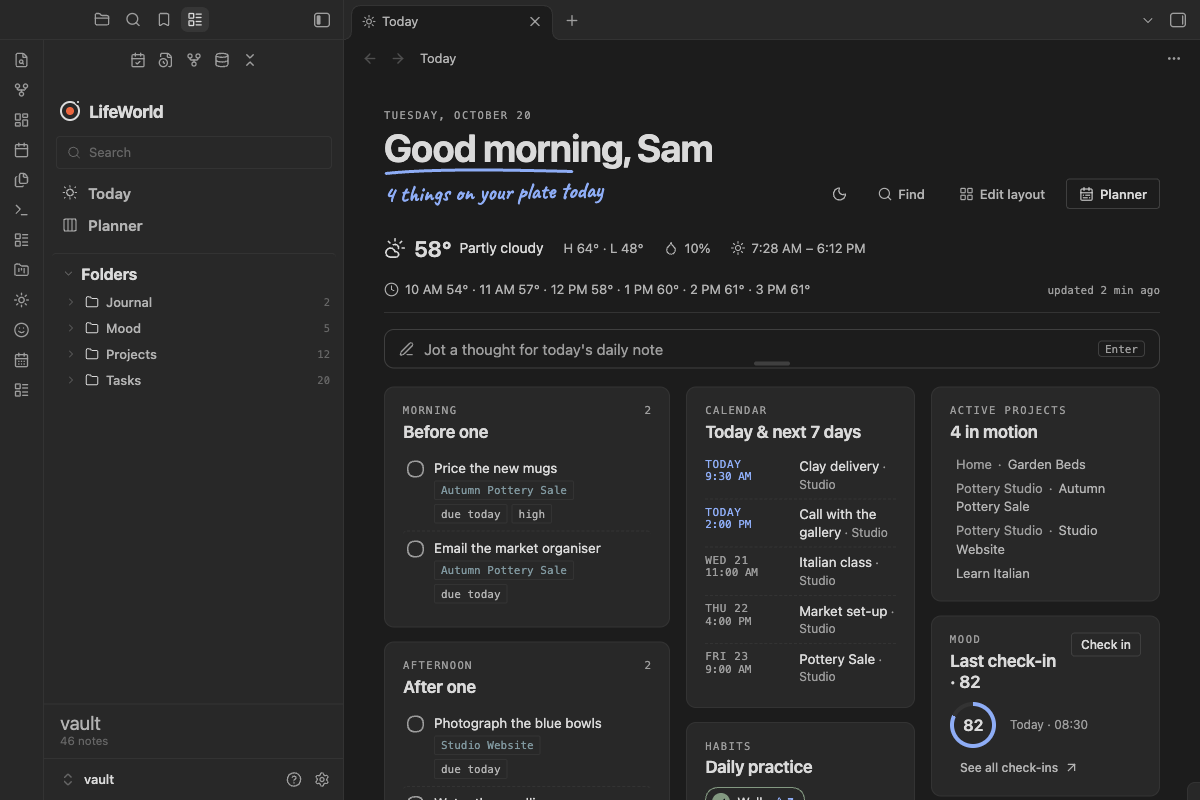Toggle dark mode with the moon icon
The height and width of the screenshot is (800, 1200).
(x=840, y=194)
